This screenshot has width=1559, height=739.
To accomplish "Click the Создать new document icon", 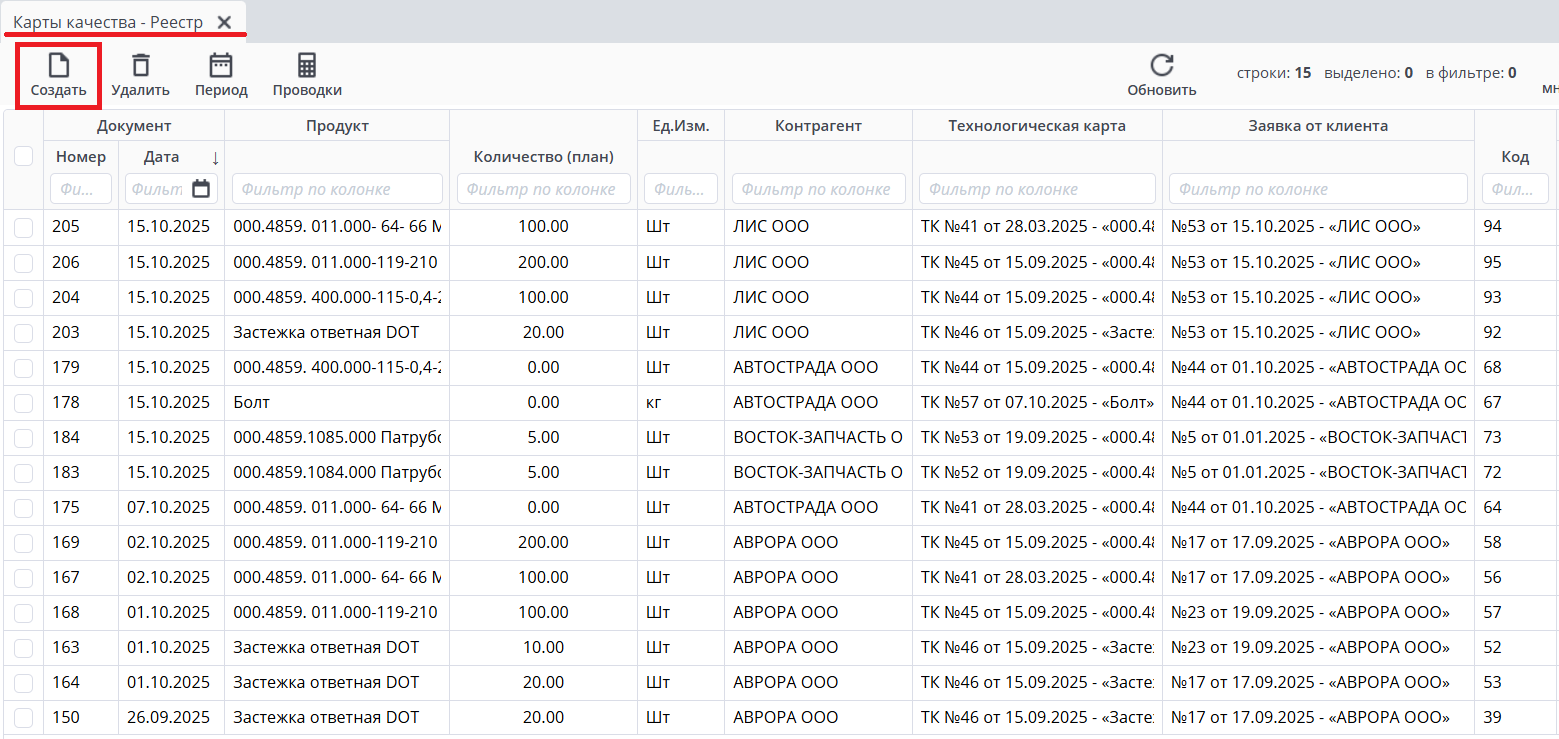I will [x=58, y=67].
